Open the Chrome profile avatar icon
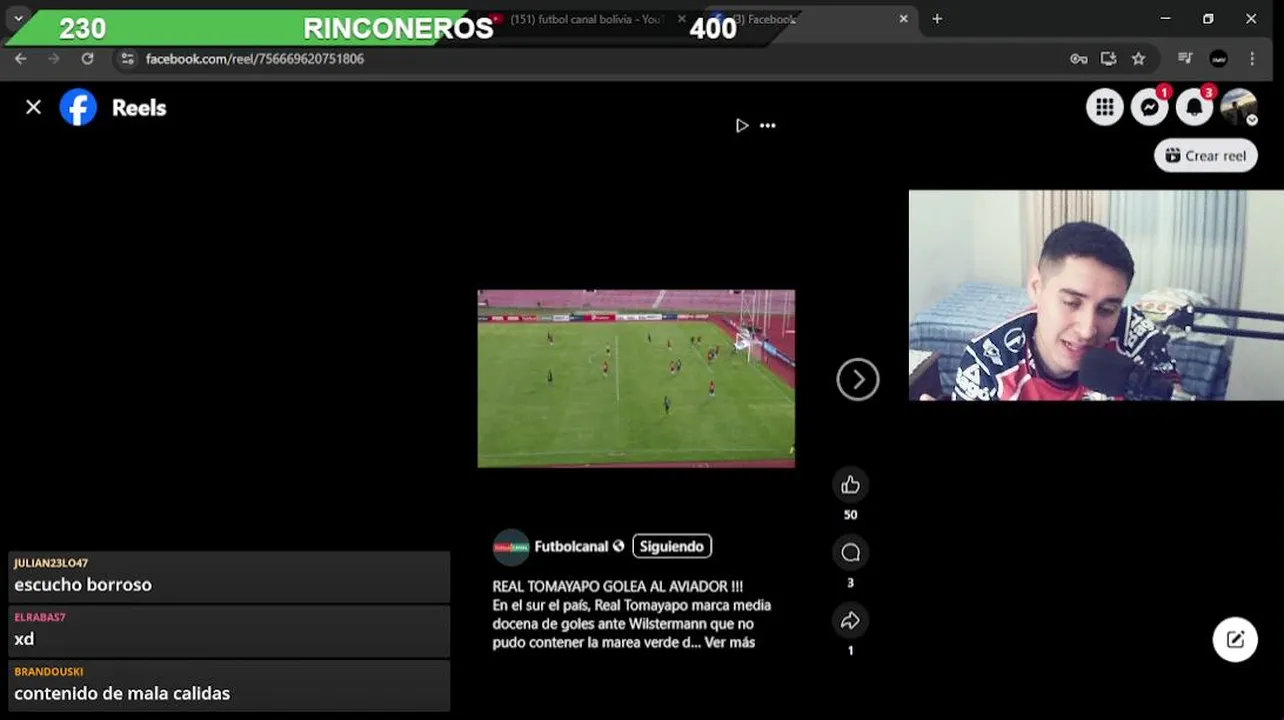This screenshot has height=720, width=1284. pos(1218,59)
